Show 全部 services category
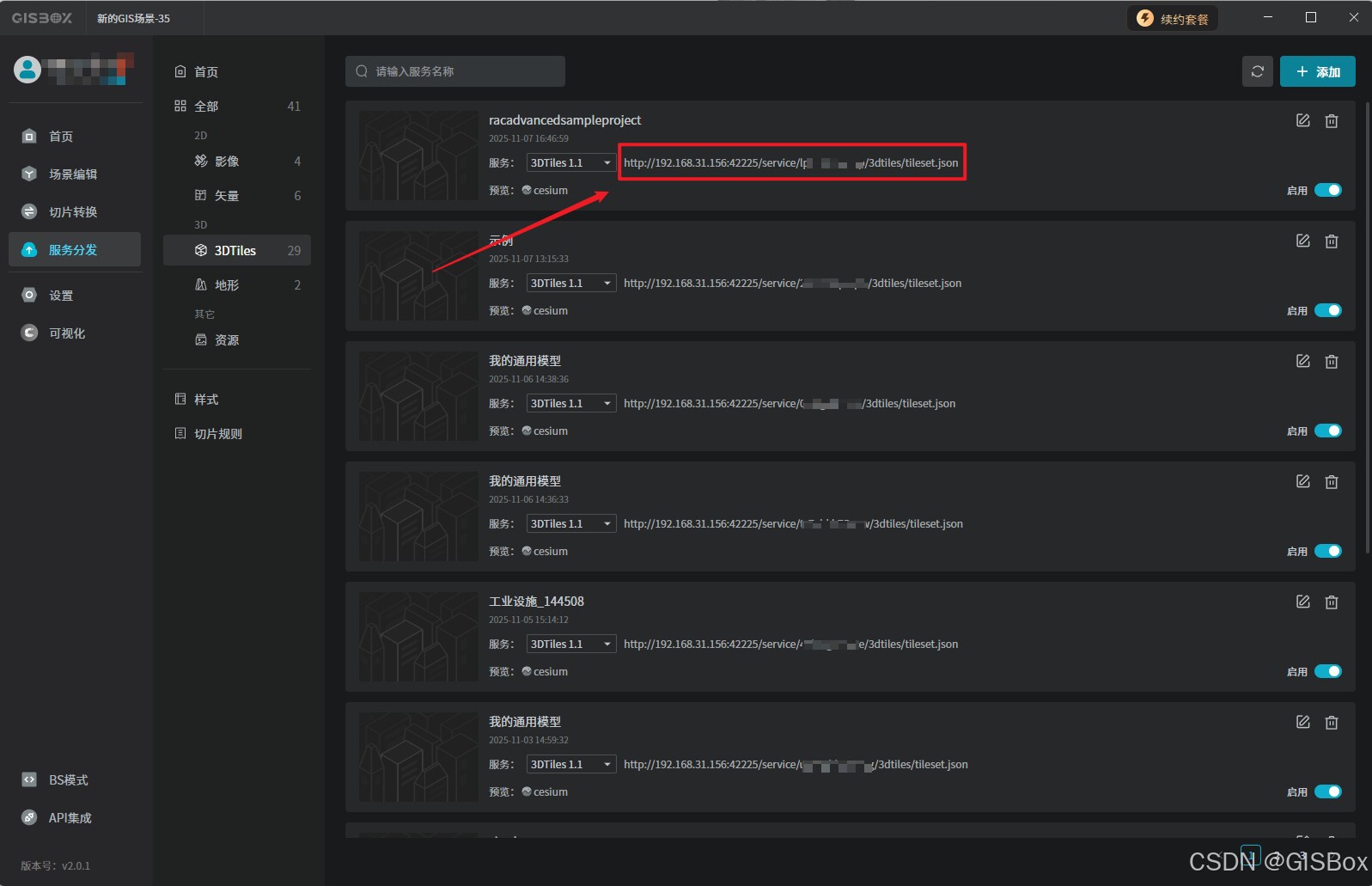The width and height of the screenshot is (1372, 886). click(x=237, y=106)
